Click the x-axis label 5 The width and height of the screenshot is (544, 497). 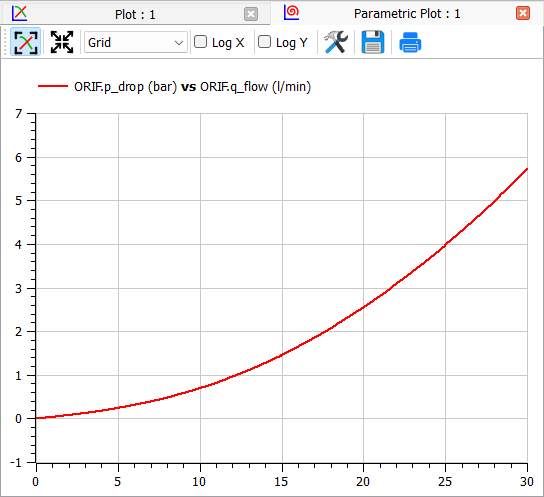coord(118,481)
